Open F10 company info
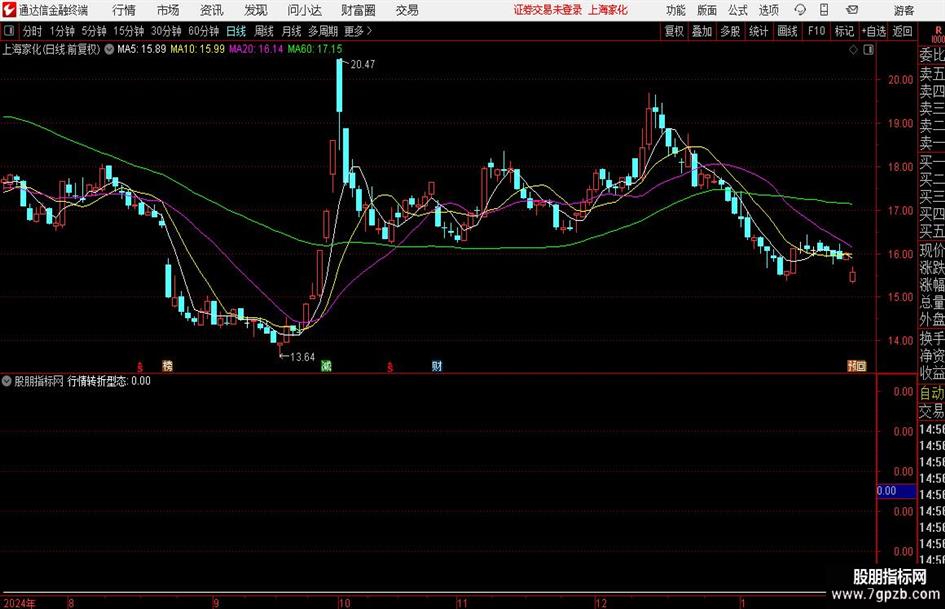 817,31
